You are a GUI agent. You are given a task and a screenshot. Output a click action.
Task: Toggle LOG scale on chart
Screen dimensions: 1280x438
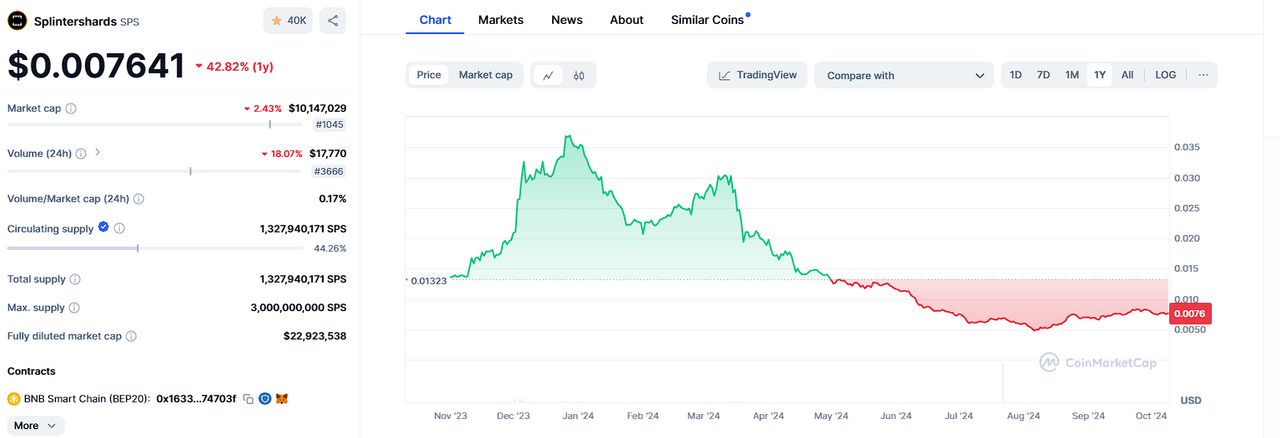click(x=1166, y=75)
